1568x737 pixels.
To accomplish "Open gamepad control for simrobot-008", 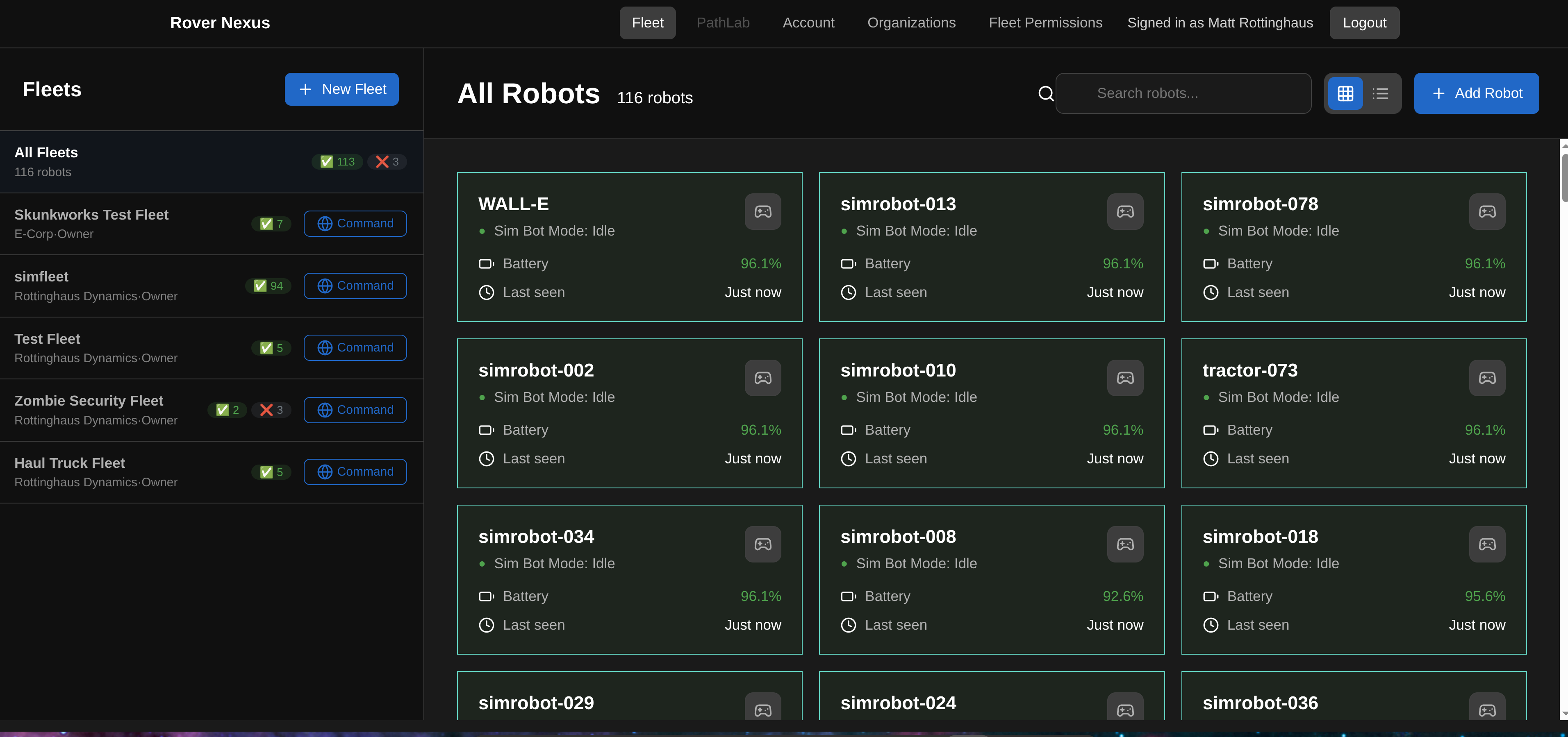I will point(1125,544).
